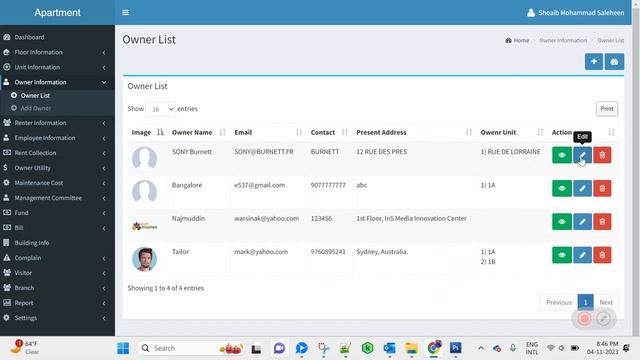This screenshot has height=360, width=640.
Task: View Tailor owner with the green eye icon
Action: 562,255
